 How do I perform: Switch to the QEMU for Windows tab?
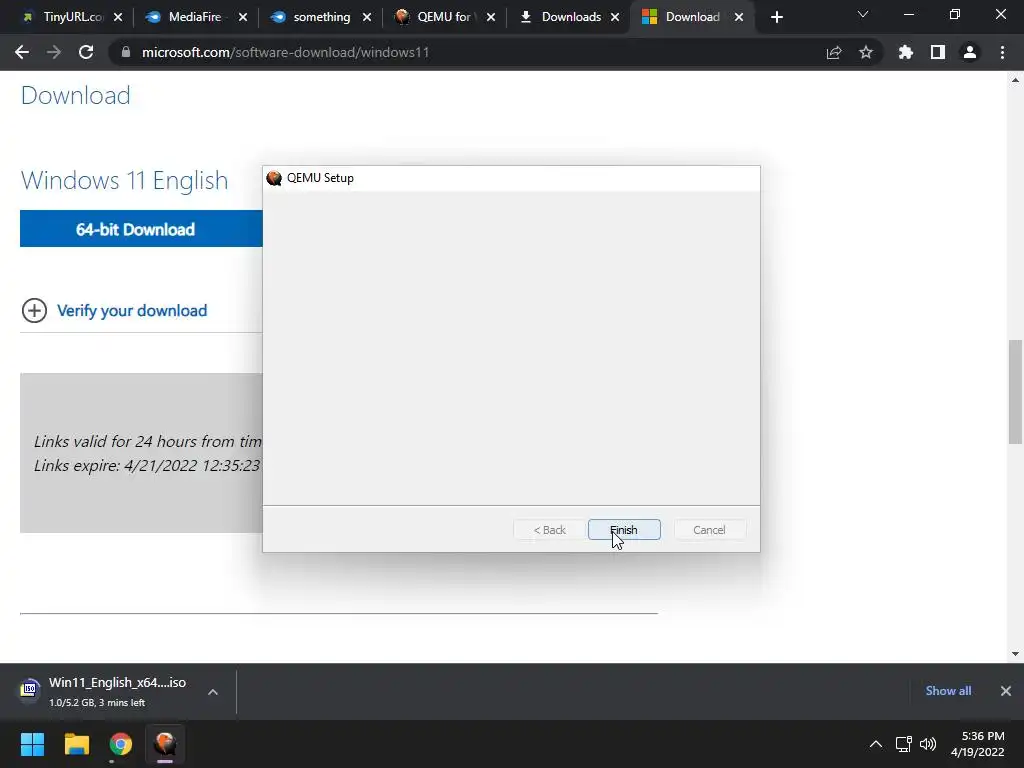[443, 17]
